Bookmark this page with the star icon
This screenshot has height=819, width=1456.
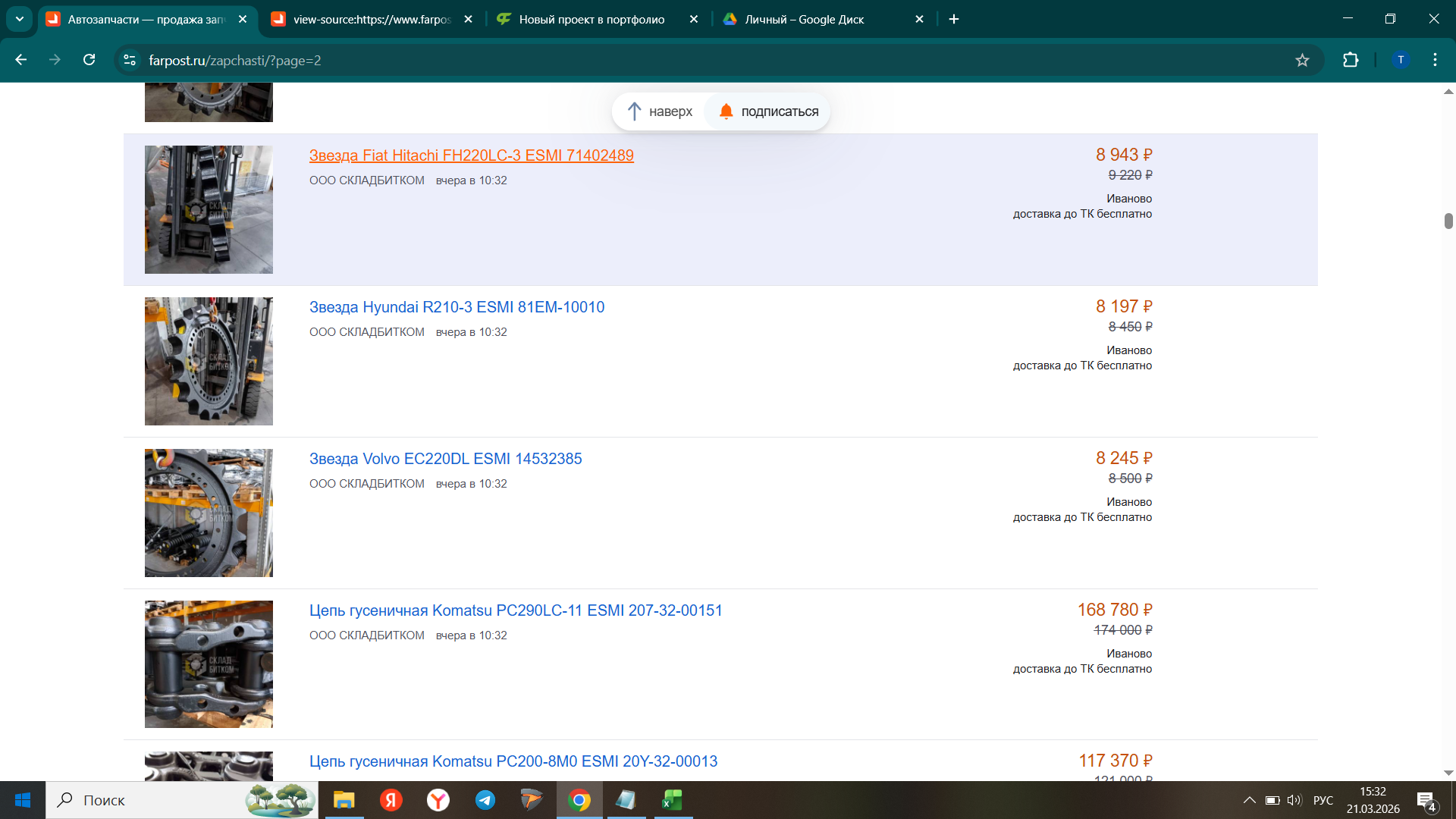pyautogui.click(x=1302, y=60)
